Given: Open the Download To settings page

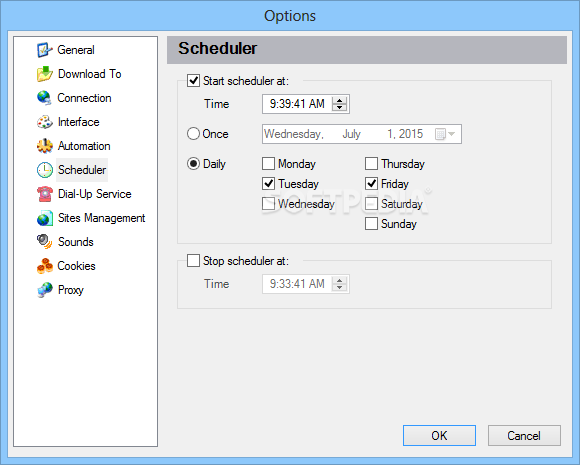Looking at the screenshot, I should click(x=90, y=74).
